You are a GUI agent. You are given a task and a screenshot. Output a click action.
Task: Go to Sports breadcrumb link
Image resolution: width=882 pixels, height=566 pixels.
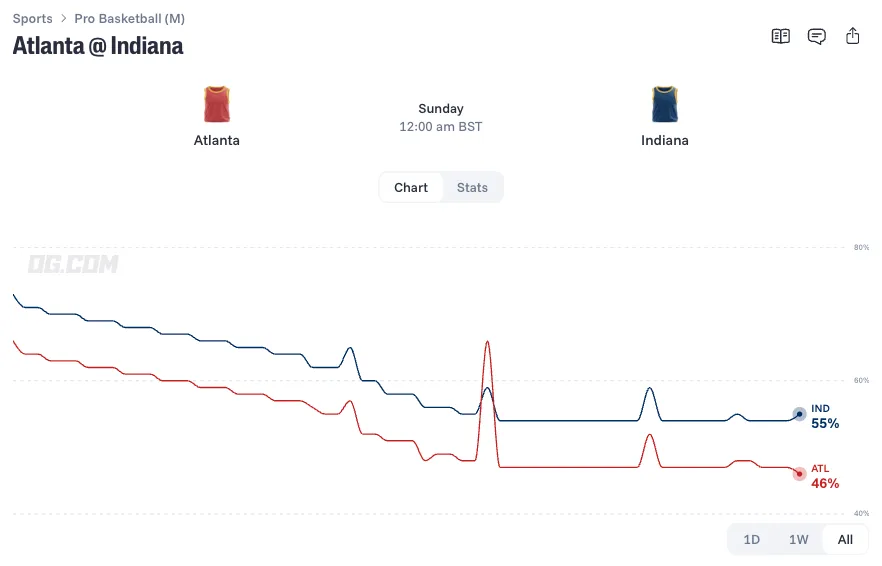coord(33,19)
